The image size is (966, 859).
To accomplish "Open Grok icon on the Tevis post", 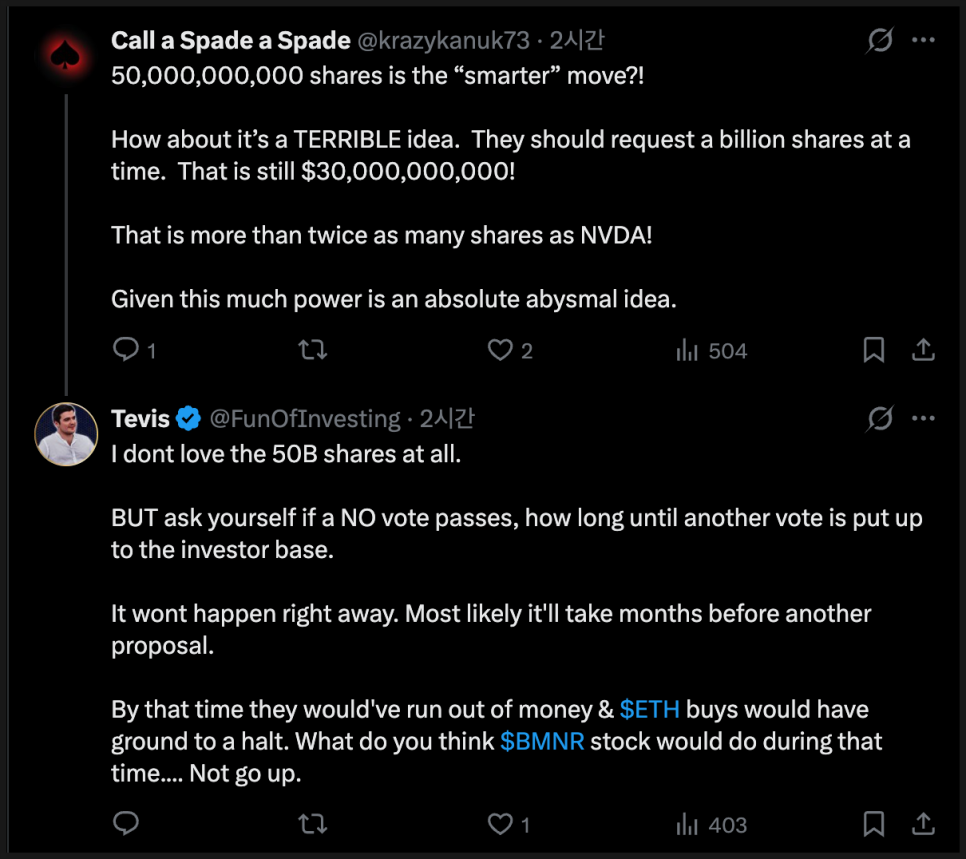I will (x=880, y=418).
